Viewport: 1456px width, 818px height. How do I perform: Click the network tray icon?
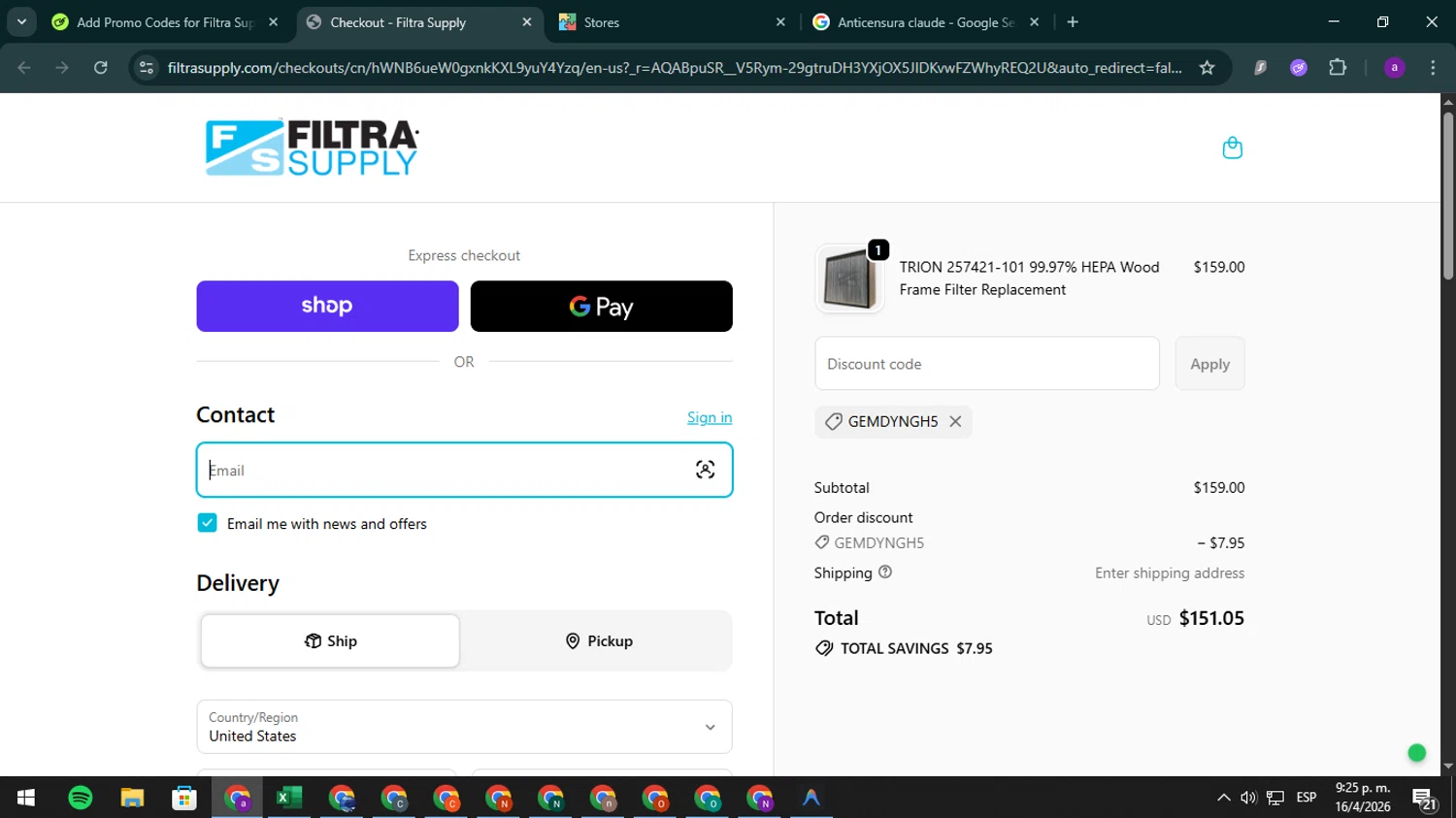click(x=1275, y=798)
